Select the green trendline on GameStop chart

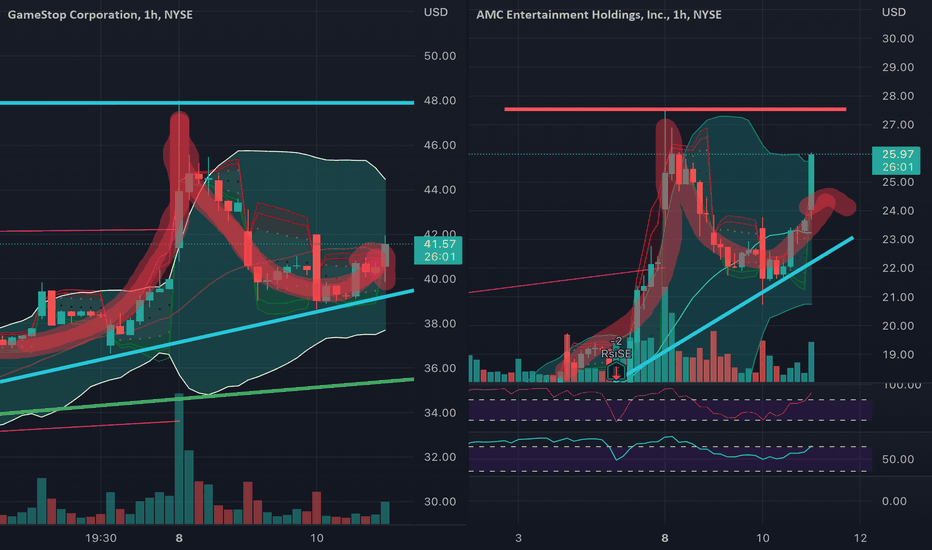click(207, 396)
